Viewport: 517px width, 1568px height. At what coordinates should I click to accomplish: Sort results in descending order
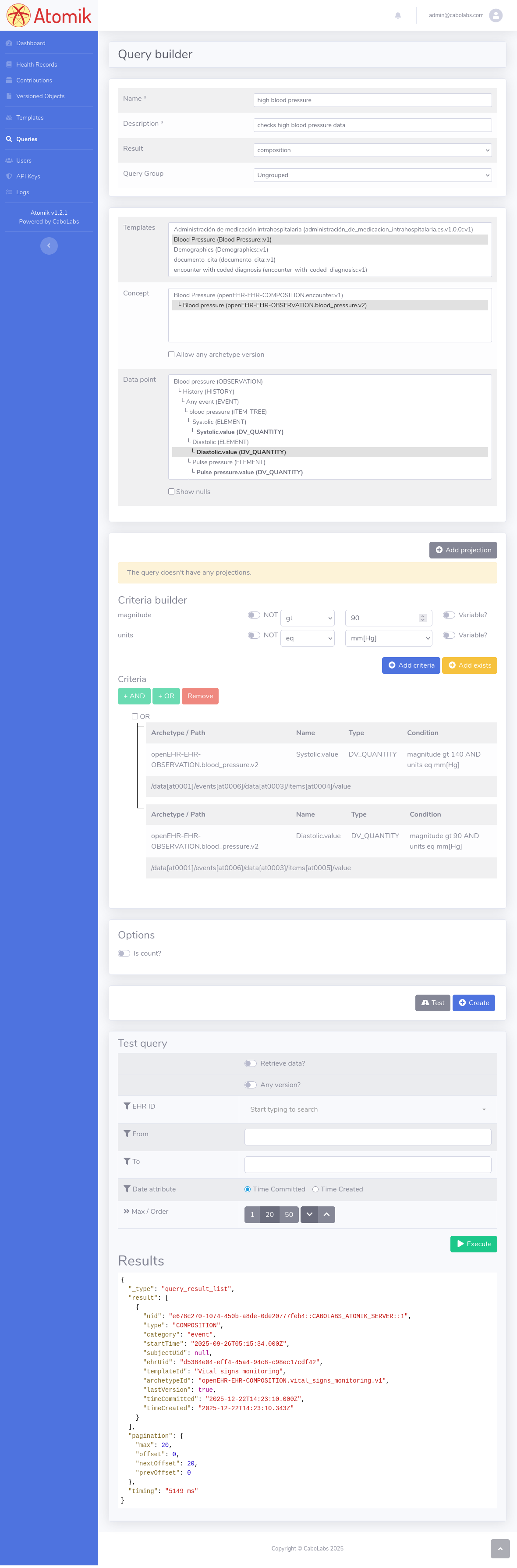(309, 1214)
